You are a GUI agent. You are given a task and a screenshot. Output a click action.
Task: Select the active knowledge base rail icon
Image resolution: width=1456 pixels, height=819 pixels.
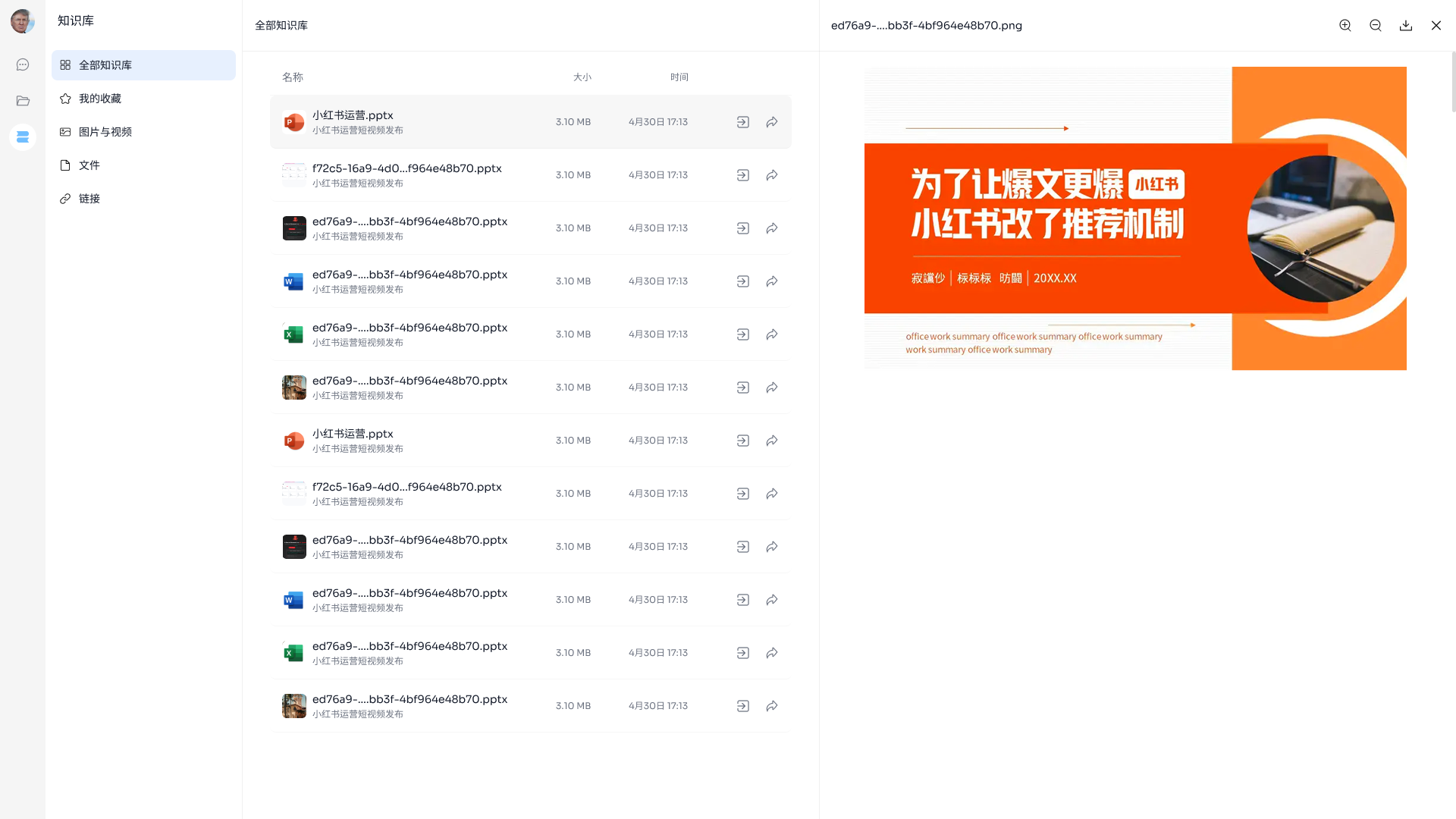[x=23, y=137]
